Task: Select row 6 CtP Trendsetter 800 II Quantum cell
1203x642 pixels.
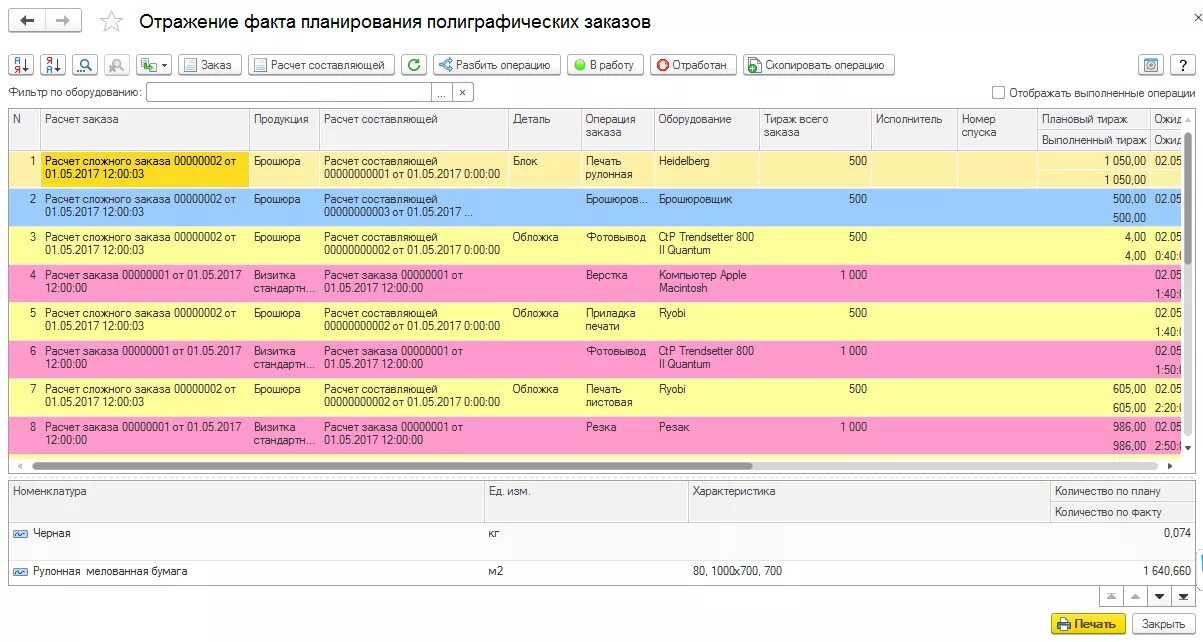Action: [707, 359]
